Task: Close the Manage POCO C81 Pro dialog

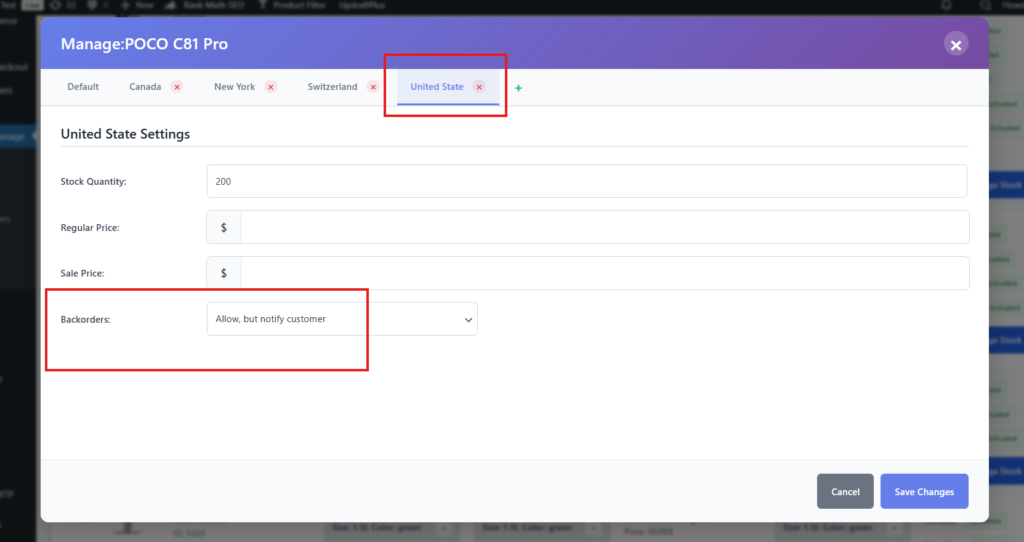Action: point(955,44)
